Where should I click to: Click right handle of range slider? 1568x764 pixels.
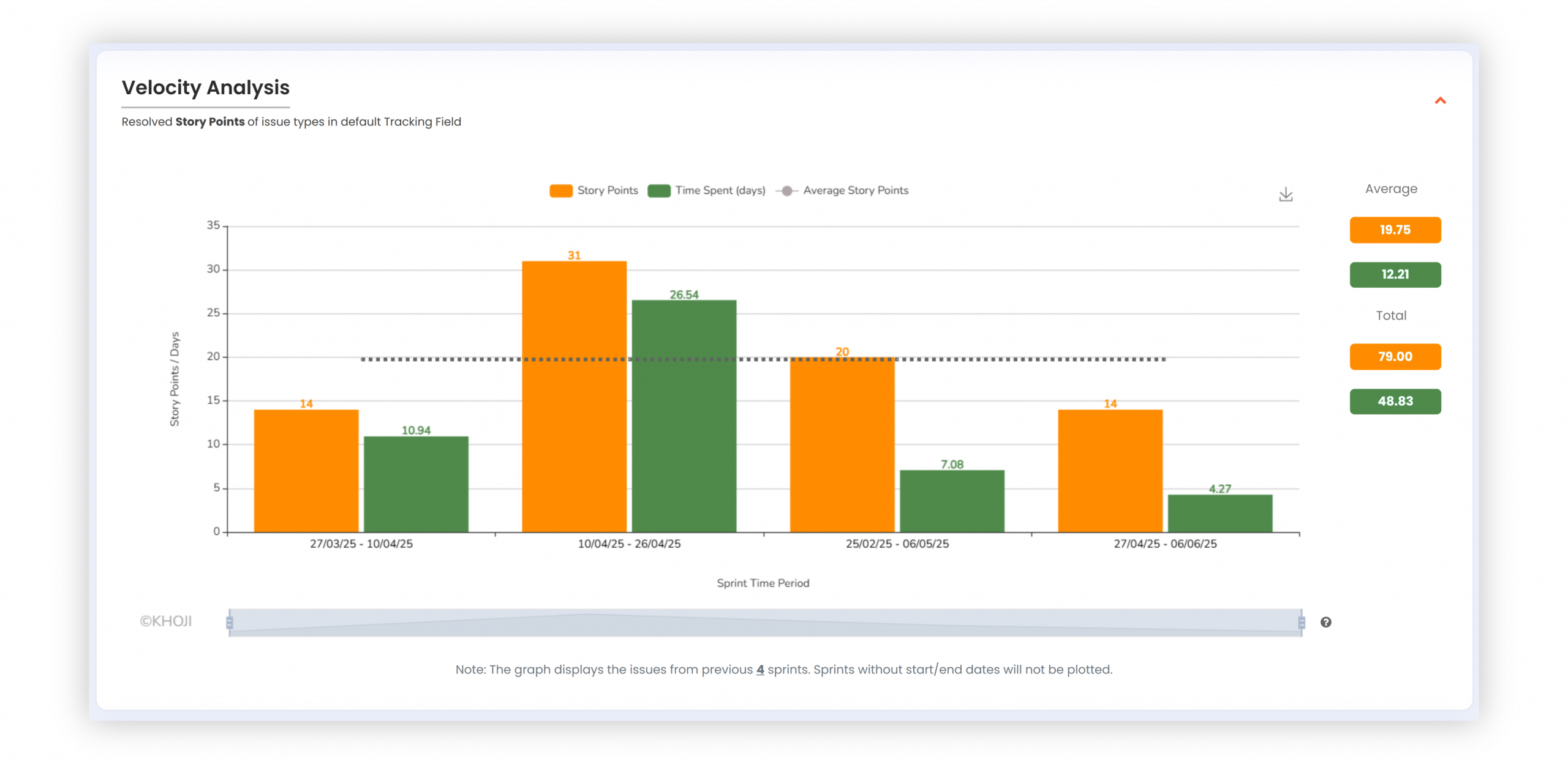click(1302, 623)
